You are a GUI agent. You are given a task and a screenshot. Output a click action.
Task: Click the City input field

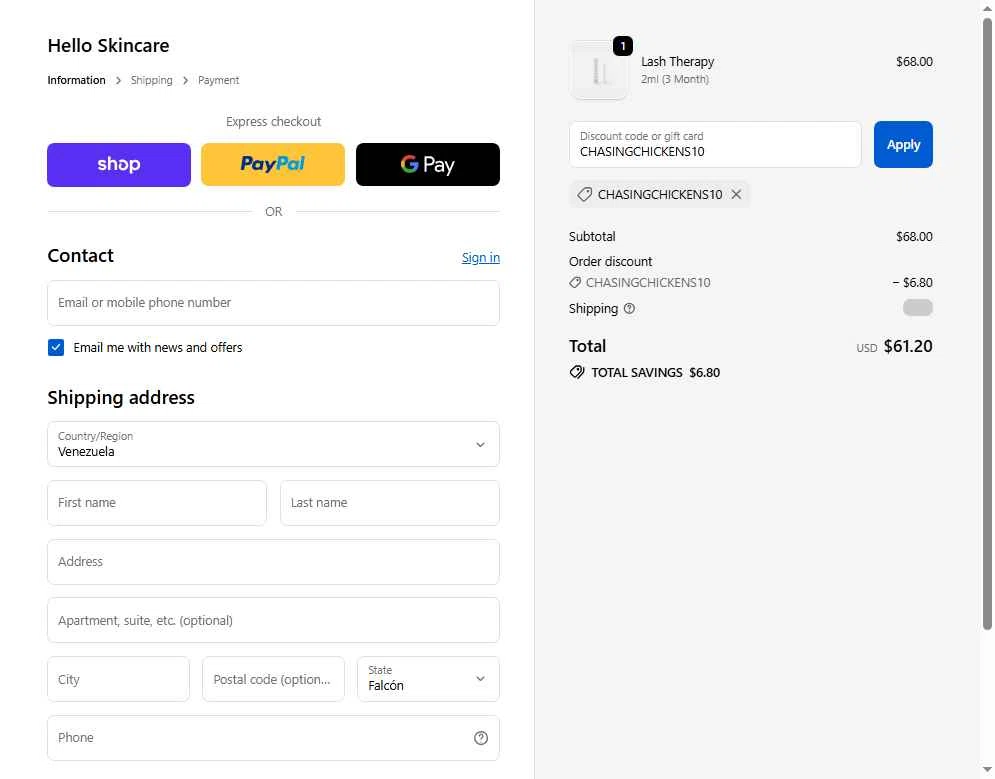(119, 679)
